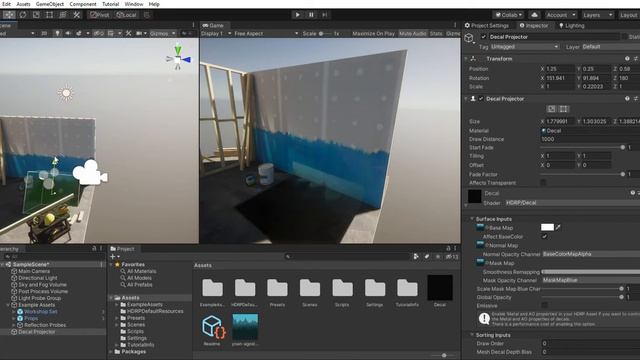Select the Move tool in the toolbar
The image size is (640, 360).
[x=9, y=15]
